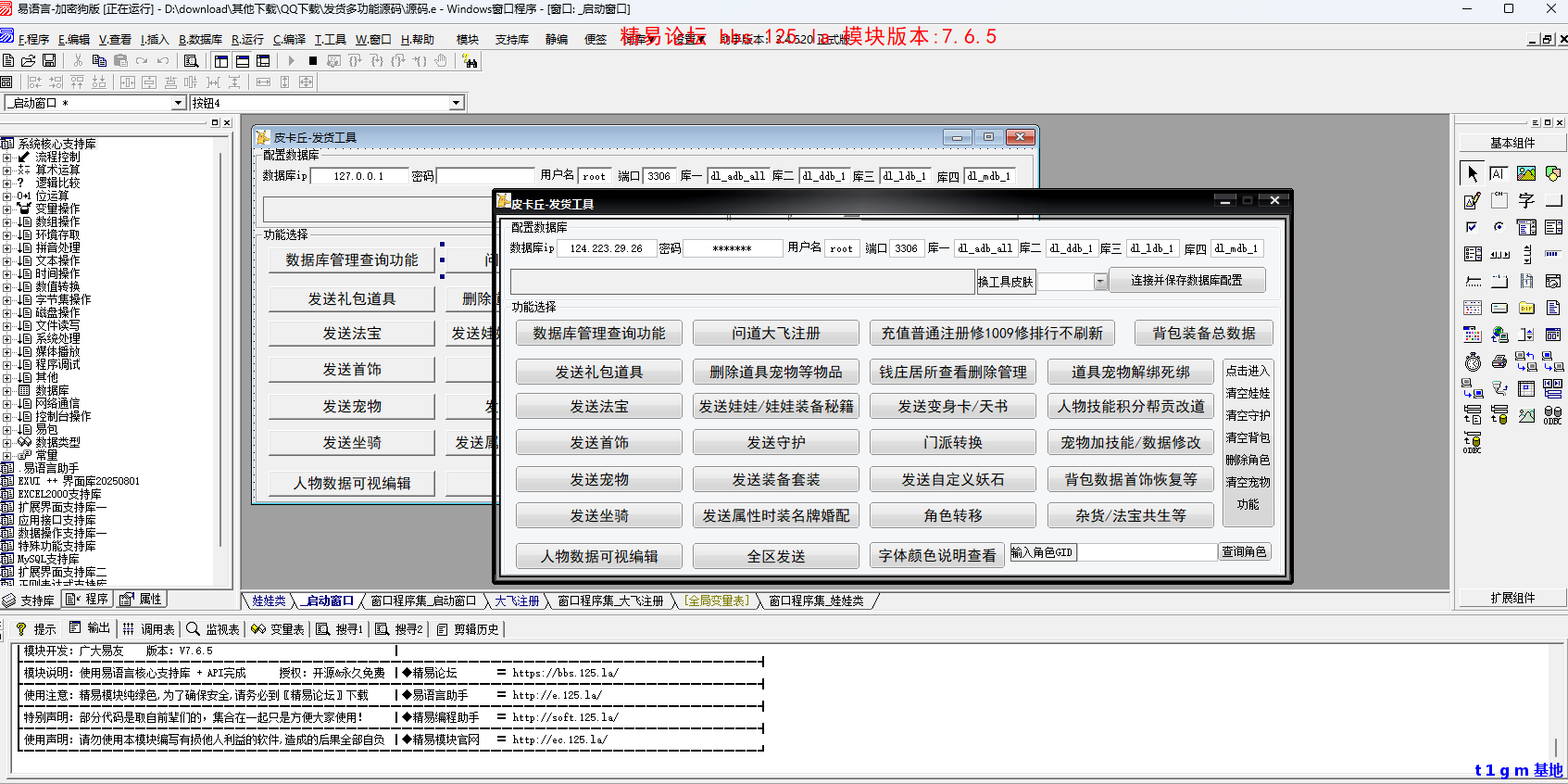Click the open file folder icon

coord(29,60)
